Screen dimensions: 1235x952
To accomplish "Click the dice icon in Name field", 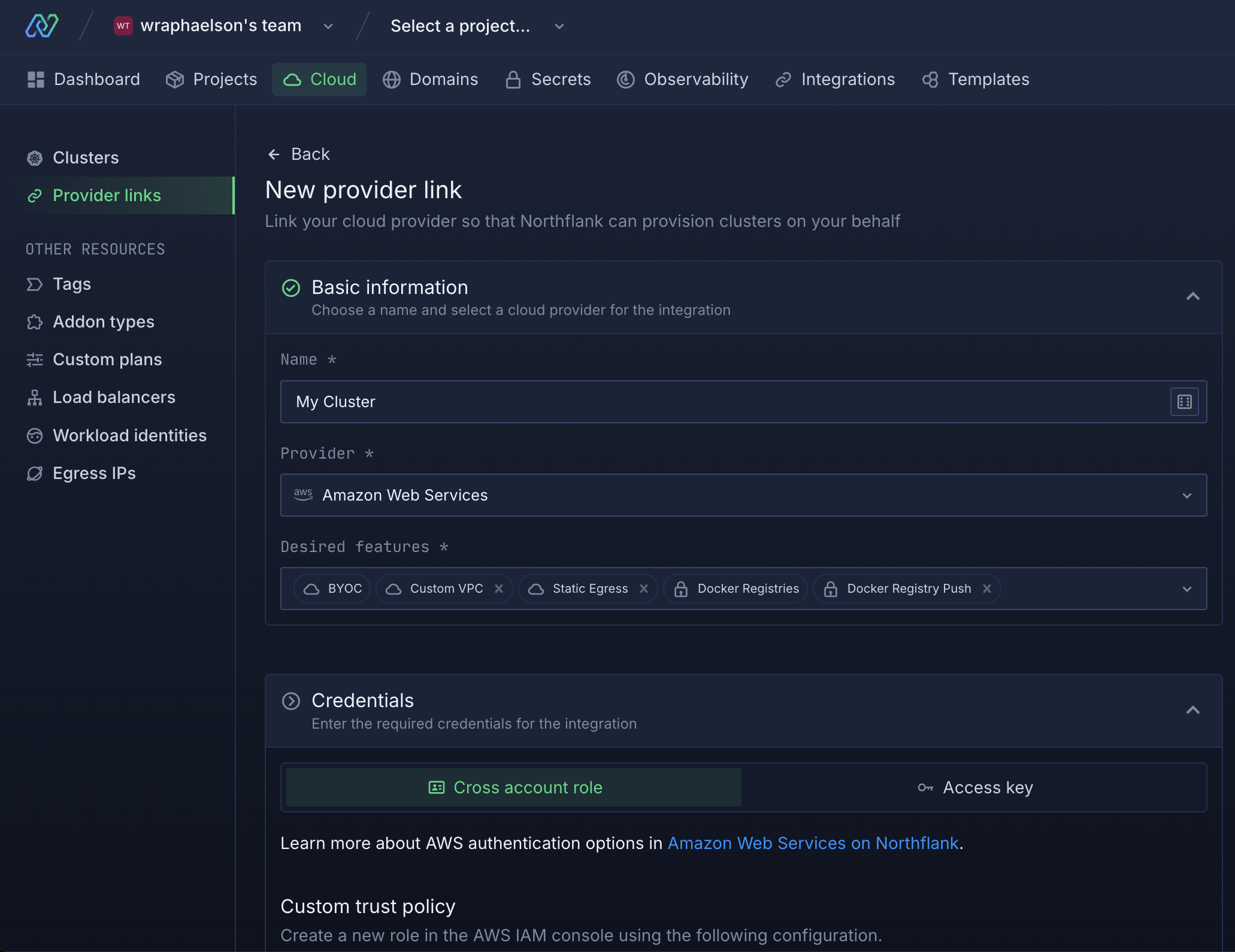I will click(1184, 402).
